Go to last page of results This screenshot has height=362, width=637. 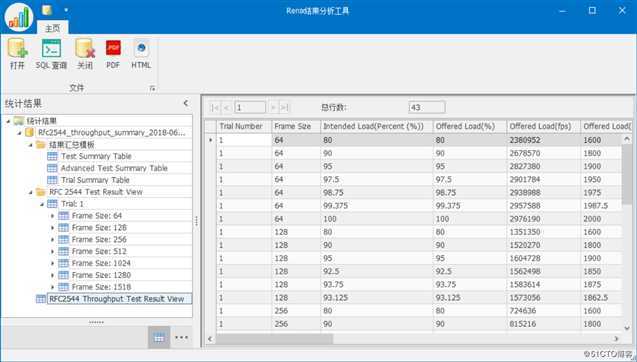pyautogui.click(x=285, y=108)
